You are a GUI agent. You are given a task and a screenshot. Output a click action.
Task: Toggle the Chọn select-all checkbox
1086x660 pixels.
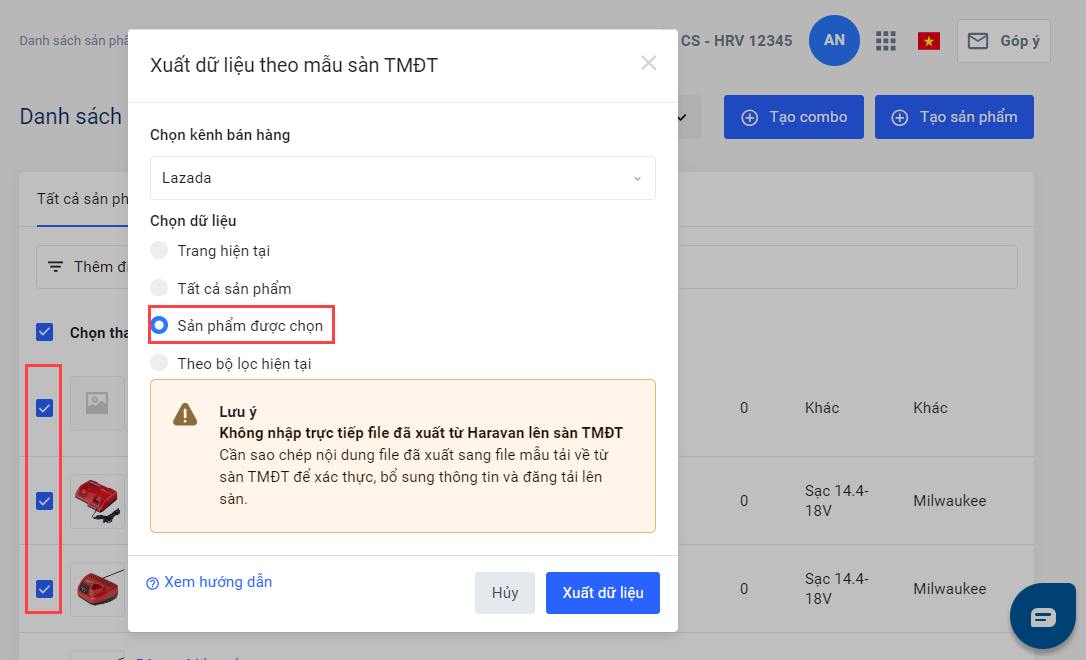(x=44, y=332)
